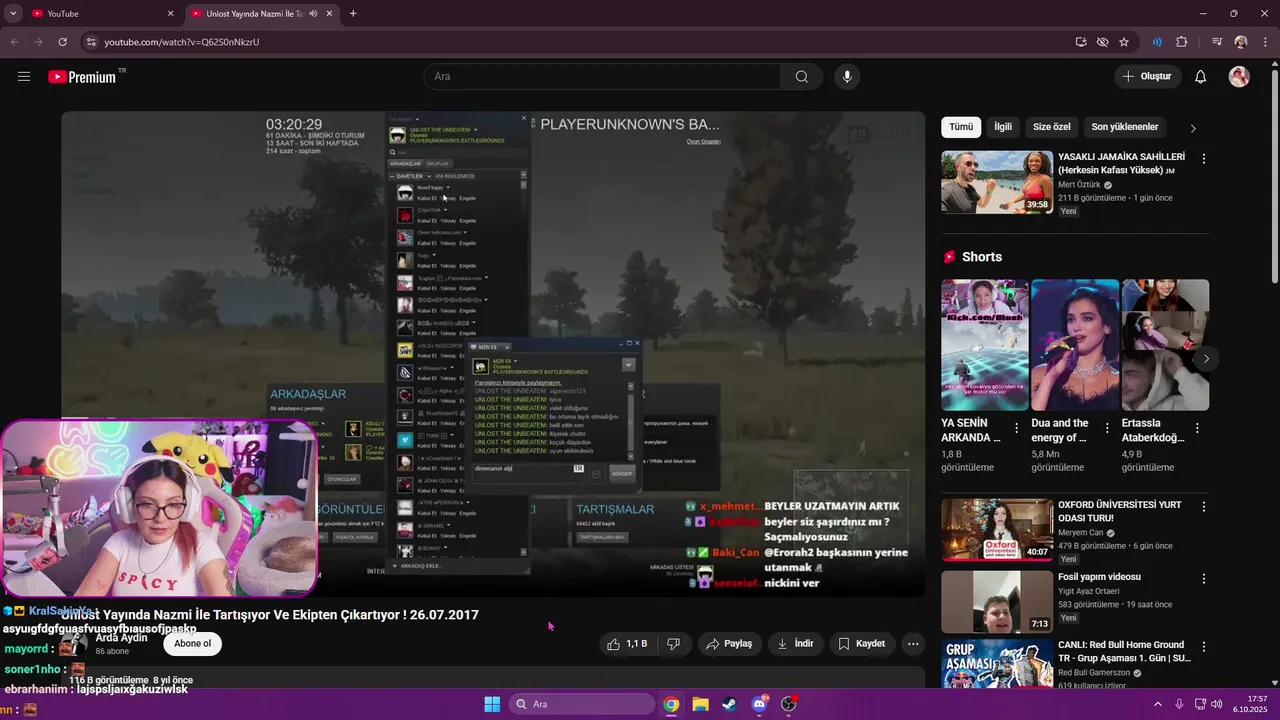The image size is (1280, 720).
Task: Click the Oluştur create button
Action: point(1148,77)
